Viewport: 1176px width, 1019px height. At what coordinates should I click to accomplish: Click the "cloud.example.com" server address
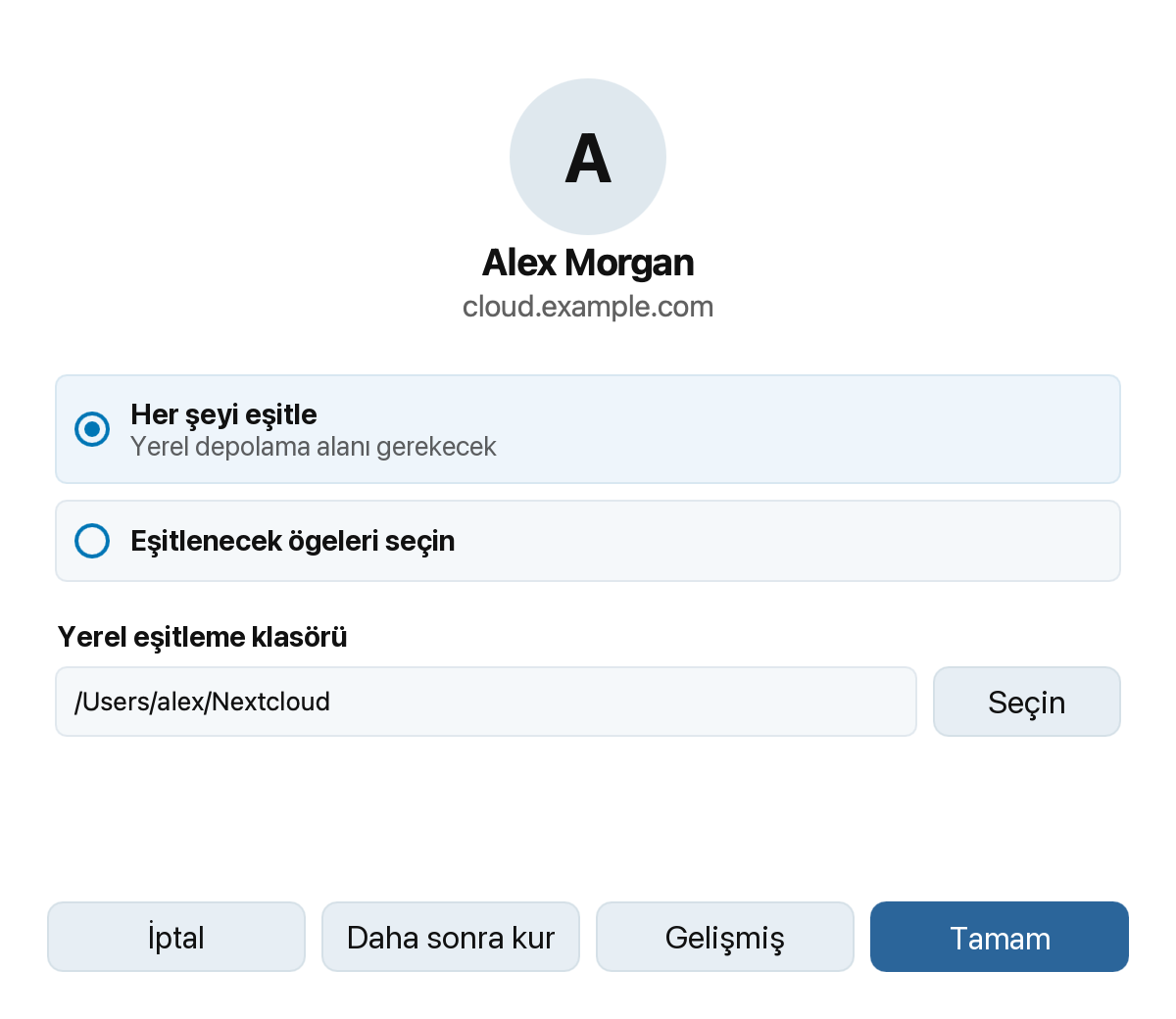coord(588,307)
